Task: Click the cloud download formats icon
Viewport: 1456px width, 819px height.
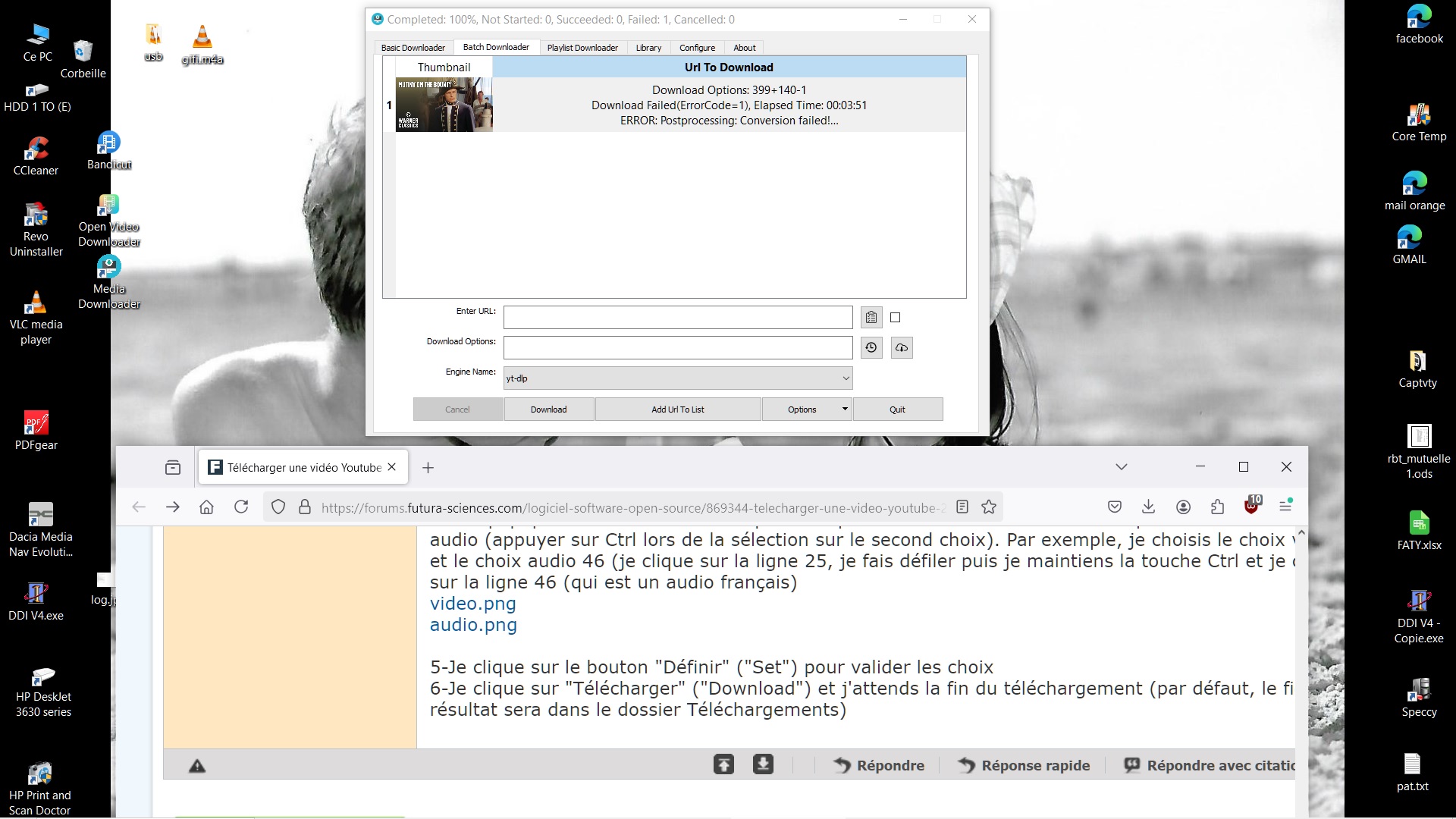Action: [902, 347]
